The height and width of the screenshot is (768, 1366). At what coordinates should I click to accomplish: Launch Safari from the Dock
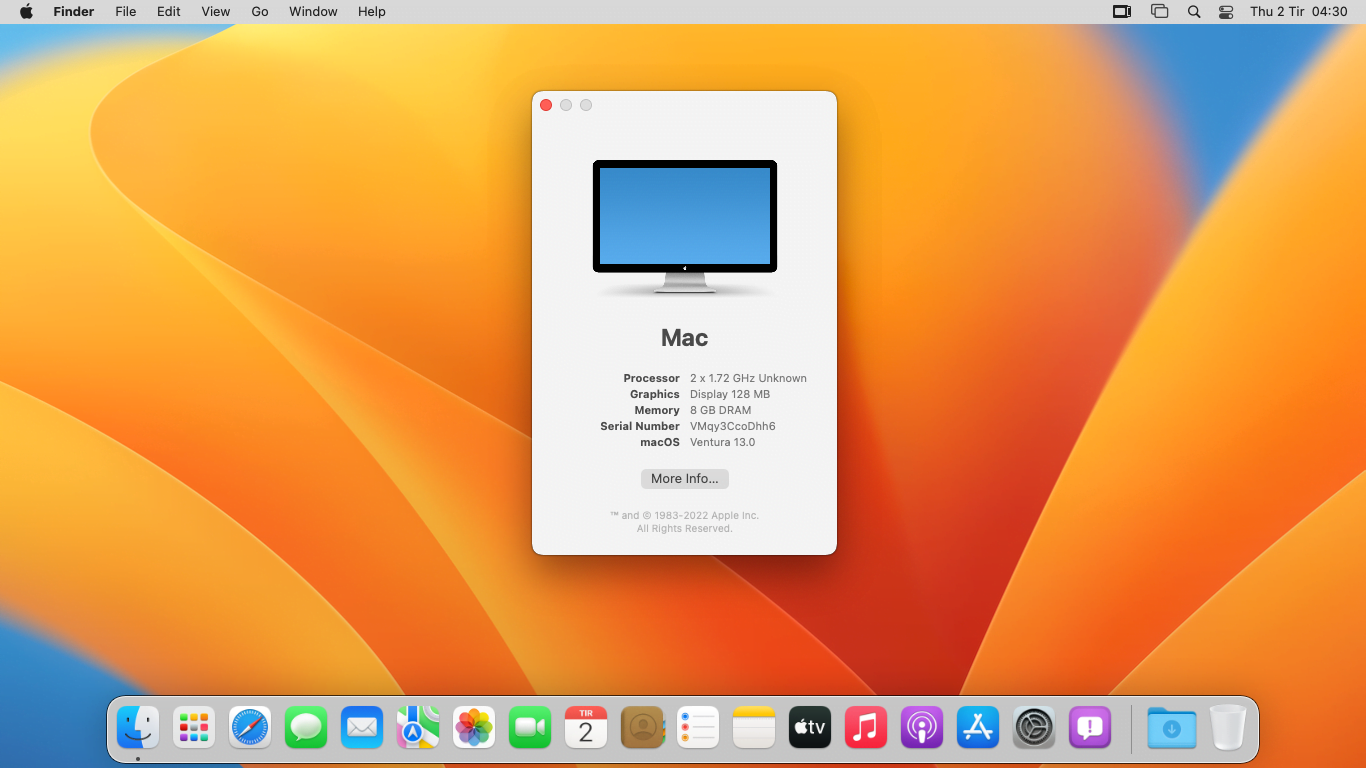click(x=250, y=727)
